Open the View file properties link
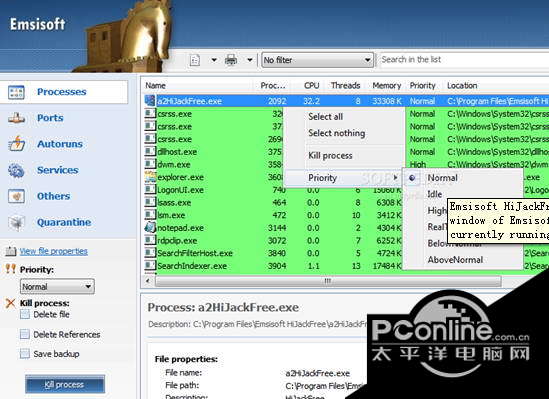Viewport: 549px width, 399px height. (x=54, y=251)
